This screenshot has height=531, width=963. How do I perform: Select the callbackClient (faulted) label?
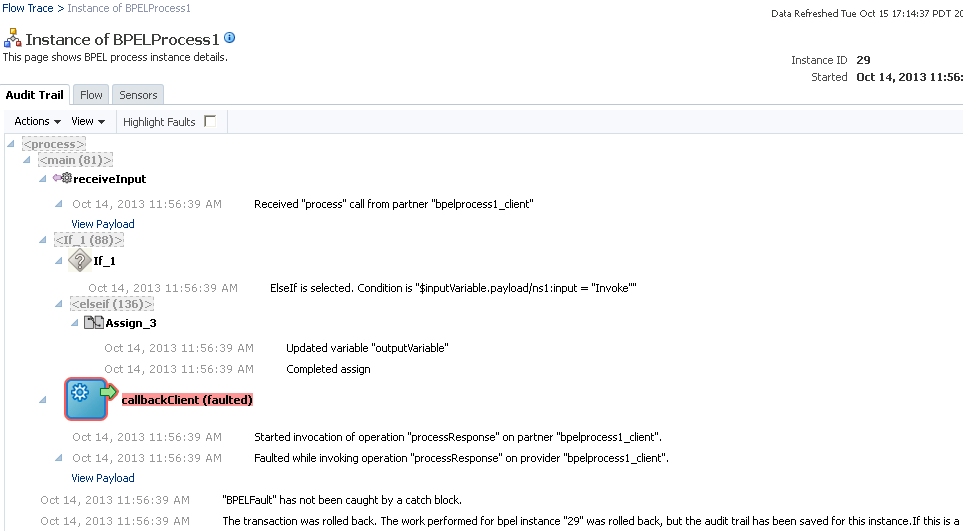[x=187, y=400]
